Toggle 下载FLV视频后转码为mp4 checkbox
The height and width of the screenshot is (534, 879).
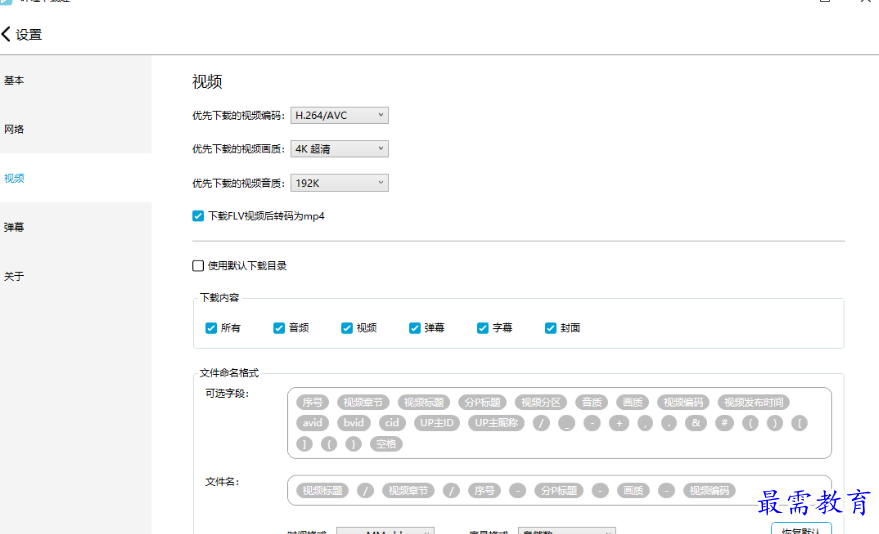coord(198,216)
